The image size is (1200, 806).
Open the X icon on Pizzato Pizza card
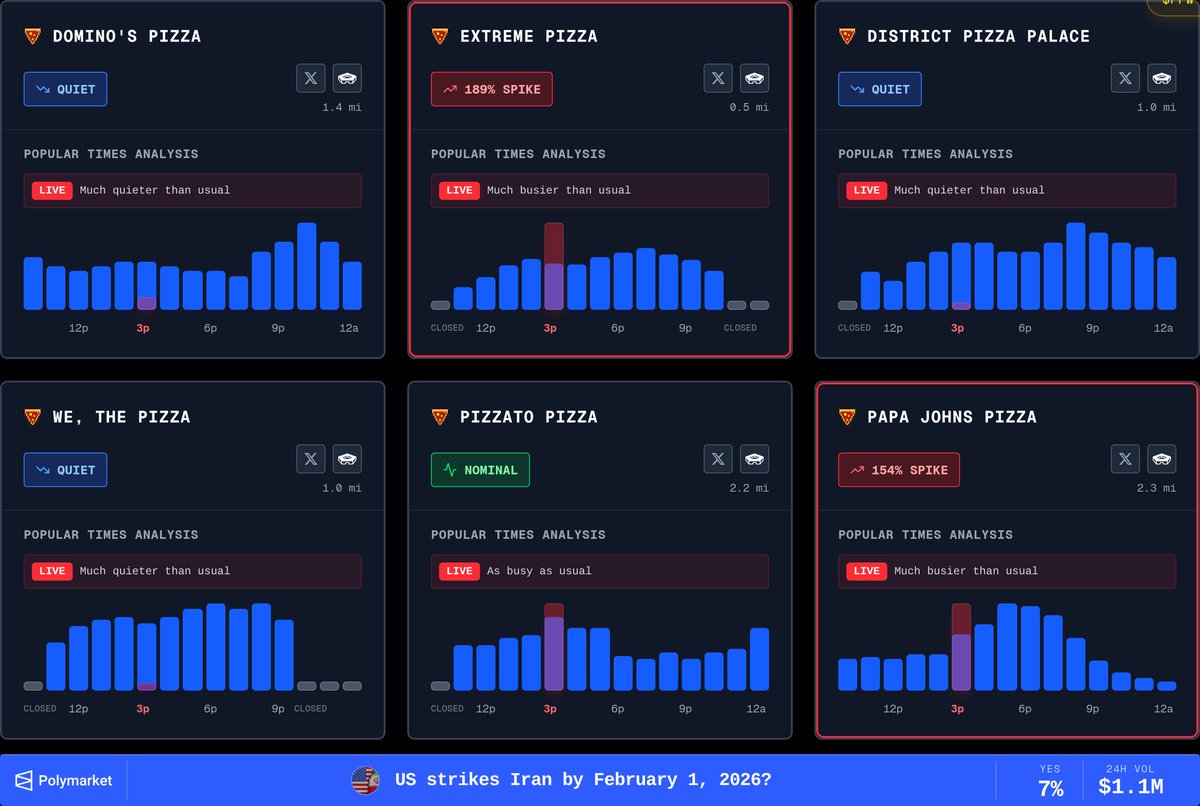click(718, 459)
